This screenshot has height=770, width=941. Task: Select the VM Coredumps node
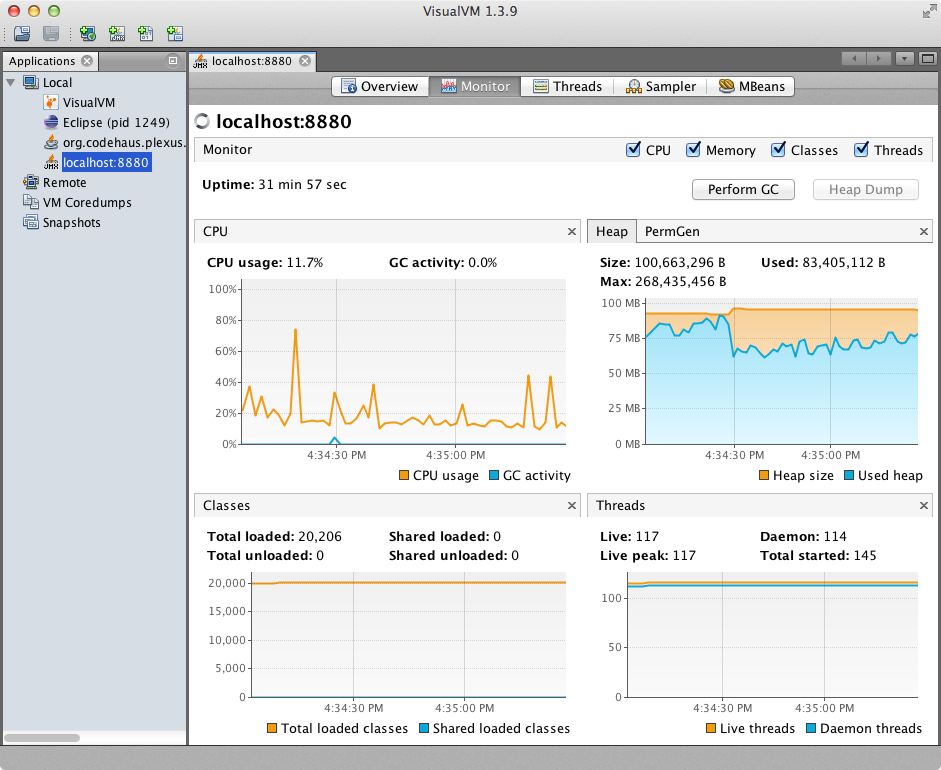click(87, 202)
